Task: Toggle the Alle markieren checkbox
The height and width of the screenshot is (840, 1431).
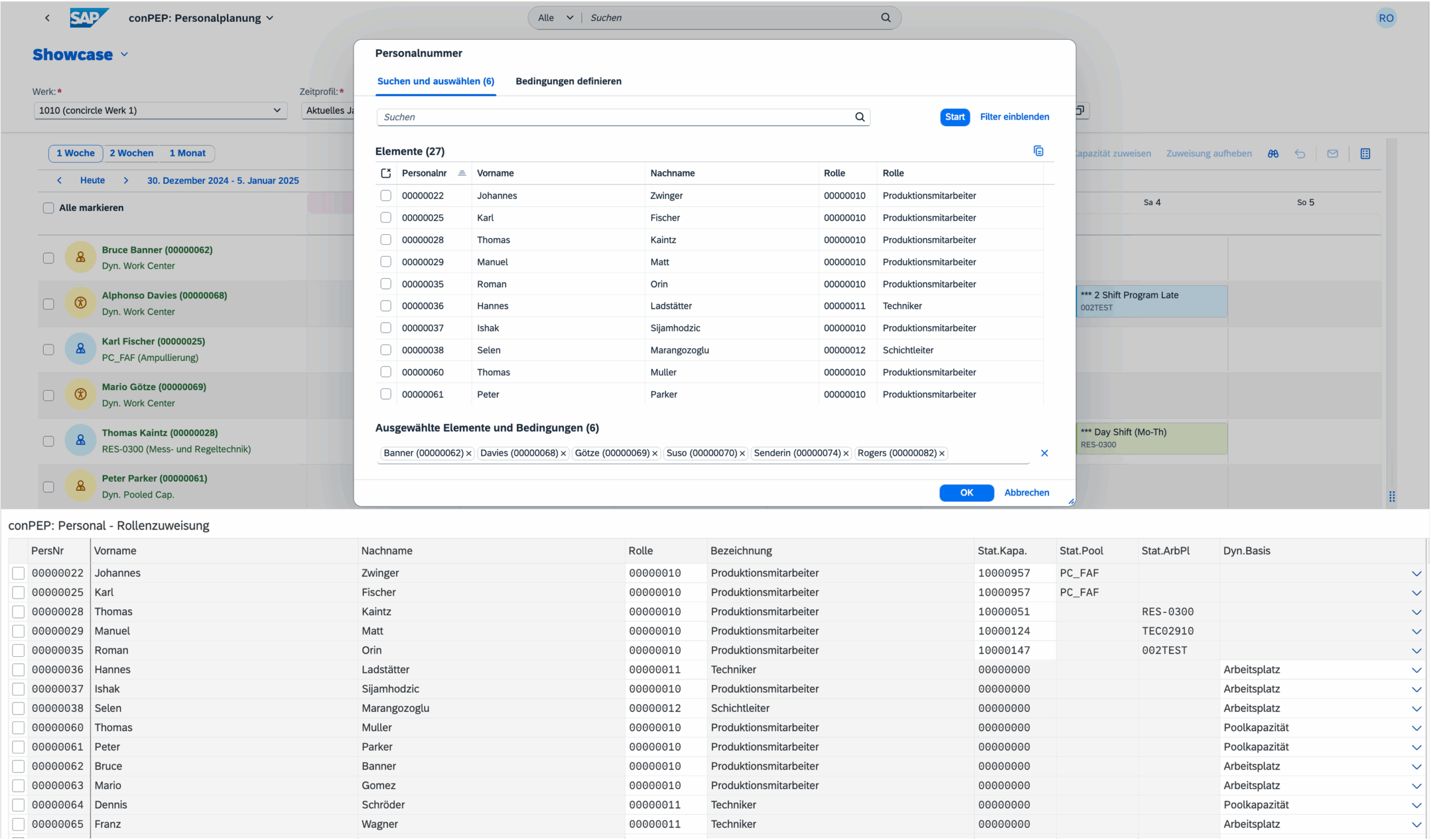Action: 49,208
